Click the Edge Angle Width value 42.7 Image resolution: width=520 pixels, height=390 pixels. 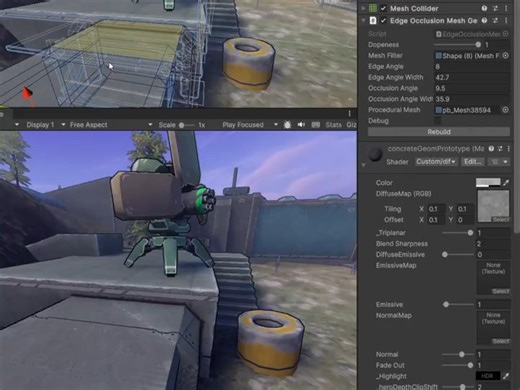[472, 77]
